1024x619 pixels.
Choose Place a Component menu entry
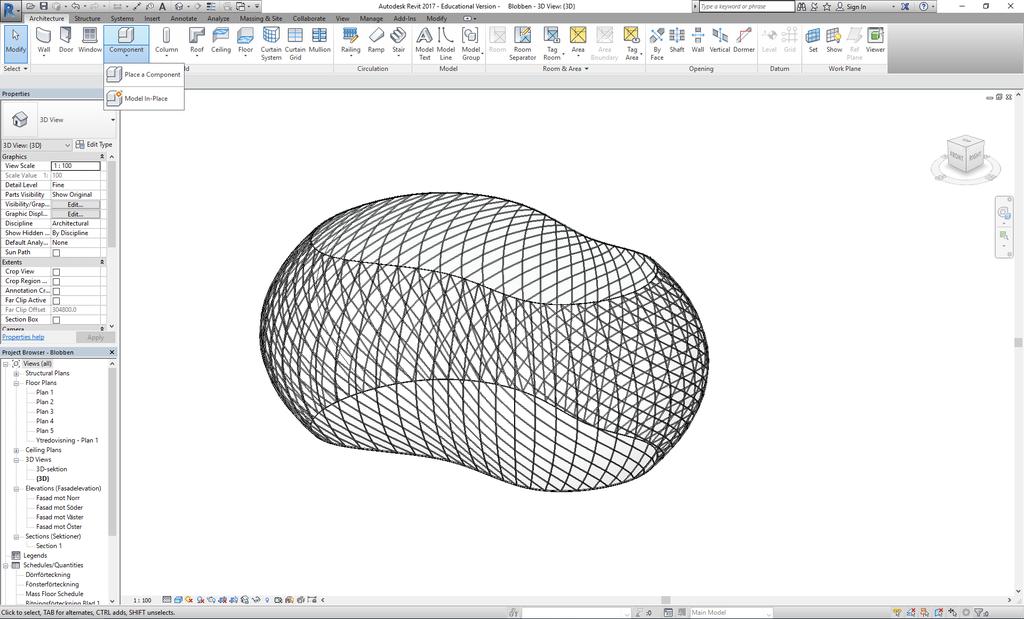pyautogui.click(x=144, y=74)
